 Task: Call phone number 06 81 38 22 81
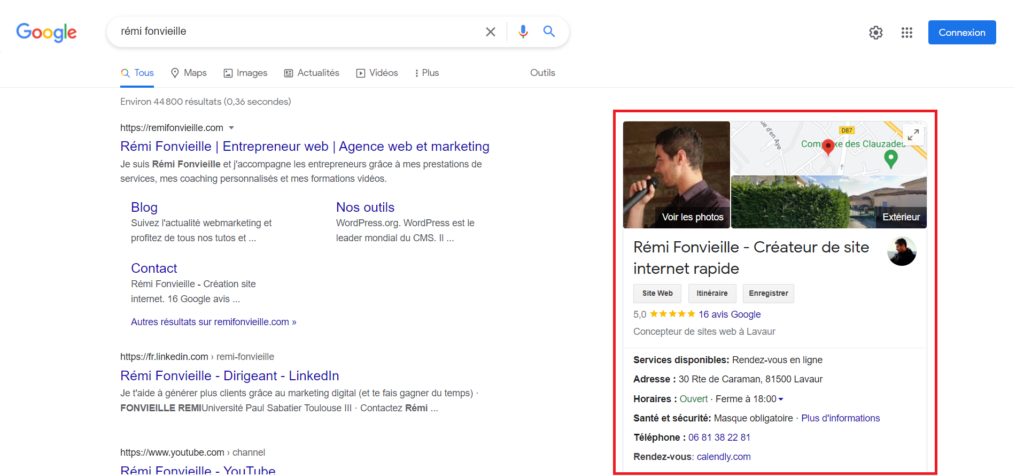[719, 437]
